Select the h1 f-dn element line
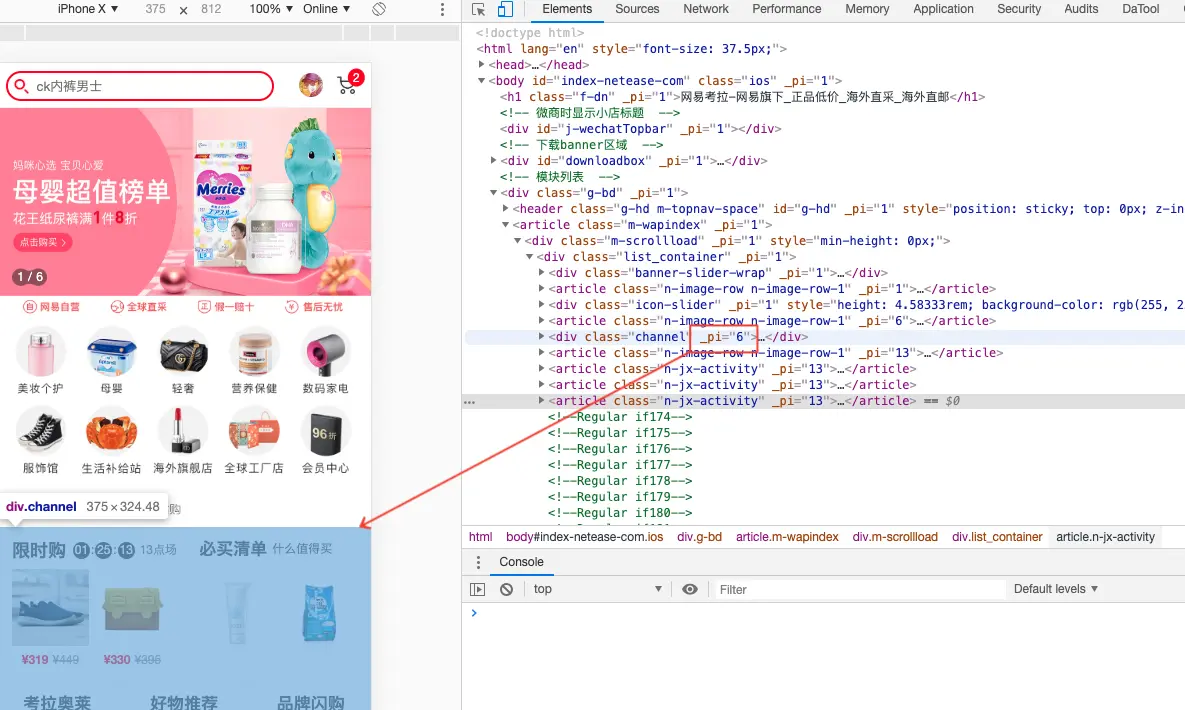Viewport: 1185px width, 710px height. coord(742,97)
